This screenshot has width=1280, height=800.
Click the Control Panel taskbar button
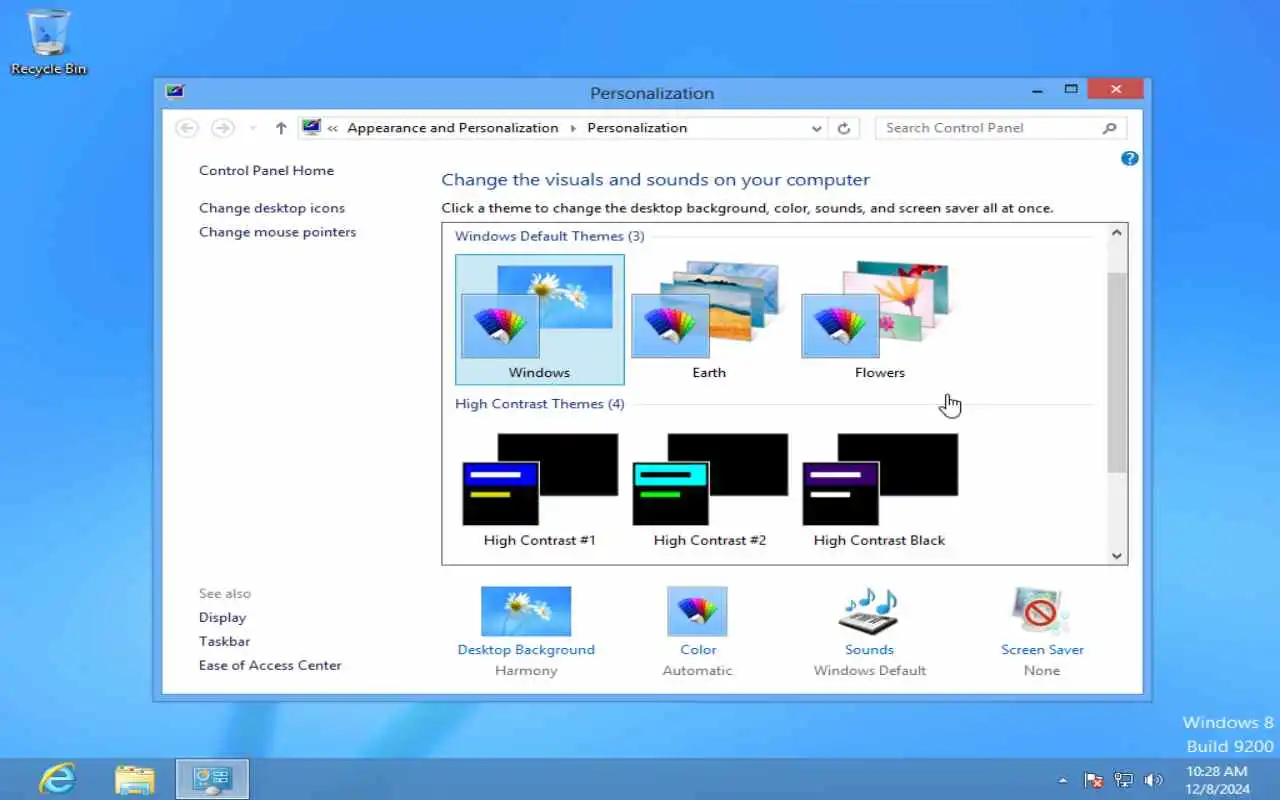(212, 779)
